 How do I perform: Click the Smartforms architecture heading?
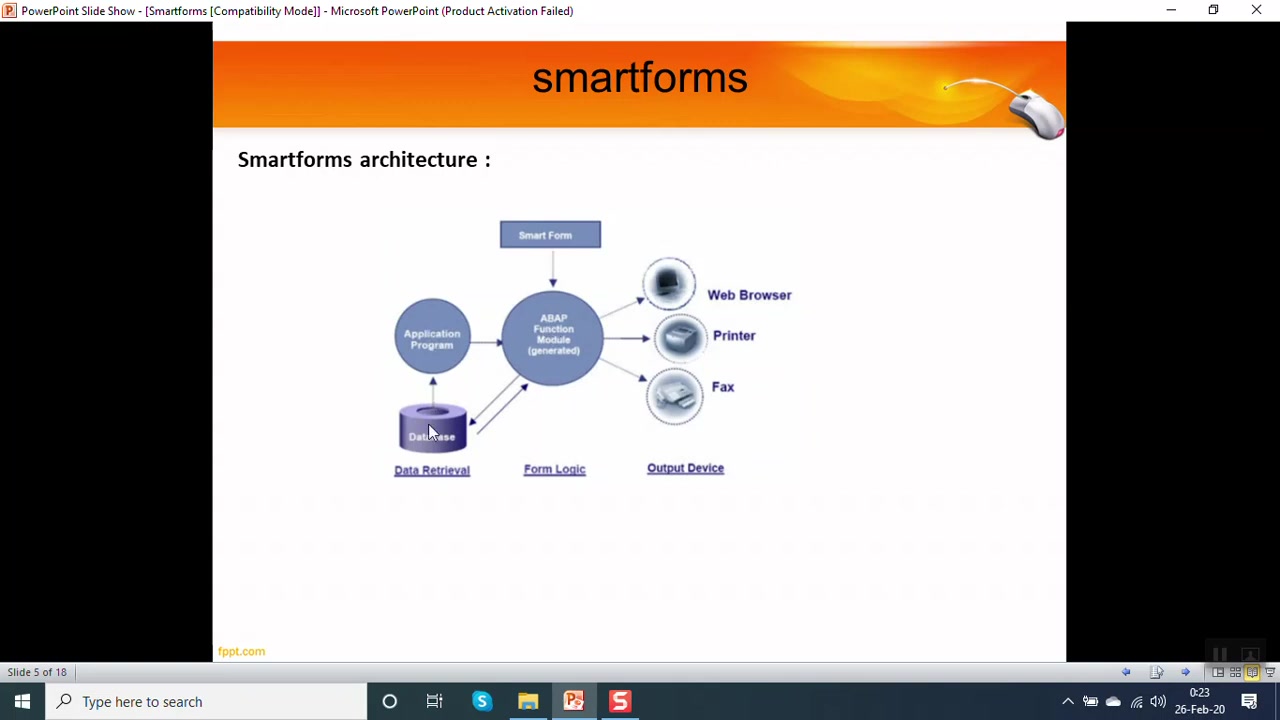click(x=364, y=160)
